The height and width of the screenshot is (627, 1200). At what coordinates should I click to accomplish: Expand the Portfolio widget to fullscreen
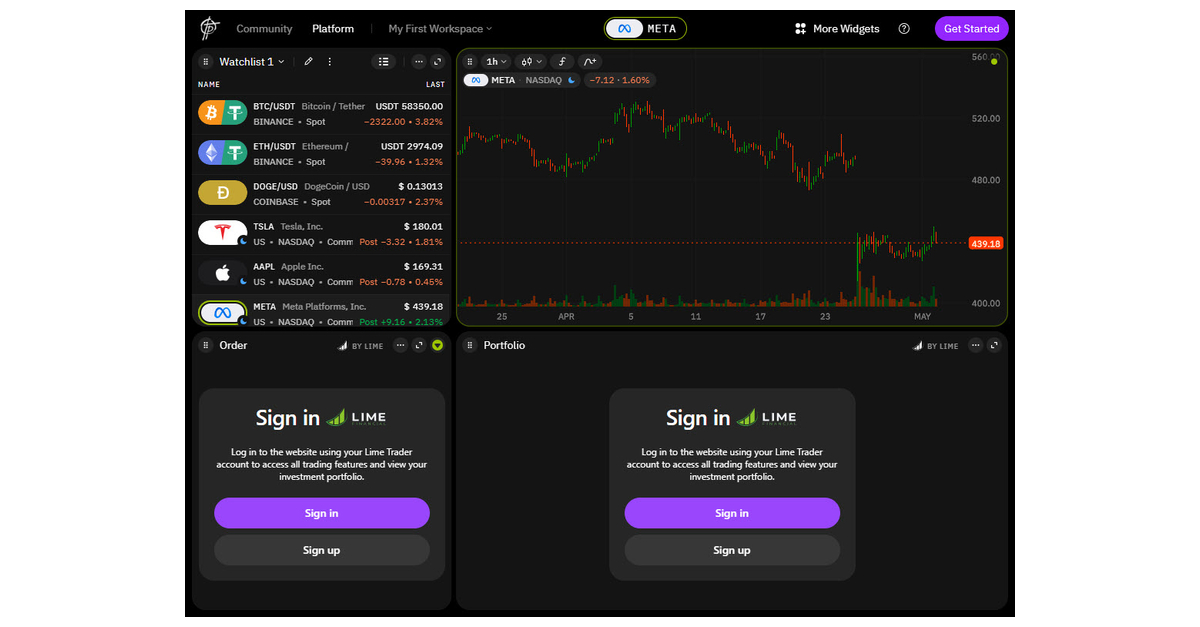(x=992, y=345)
